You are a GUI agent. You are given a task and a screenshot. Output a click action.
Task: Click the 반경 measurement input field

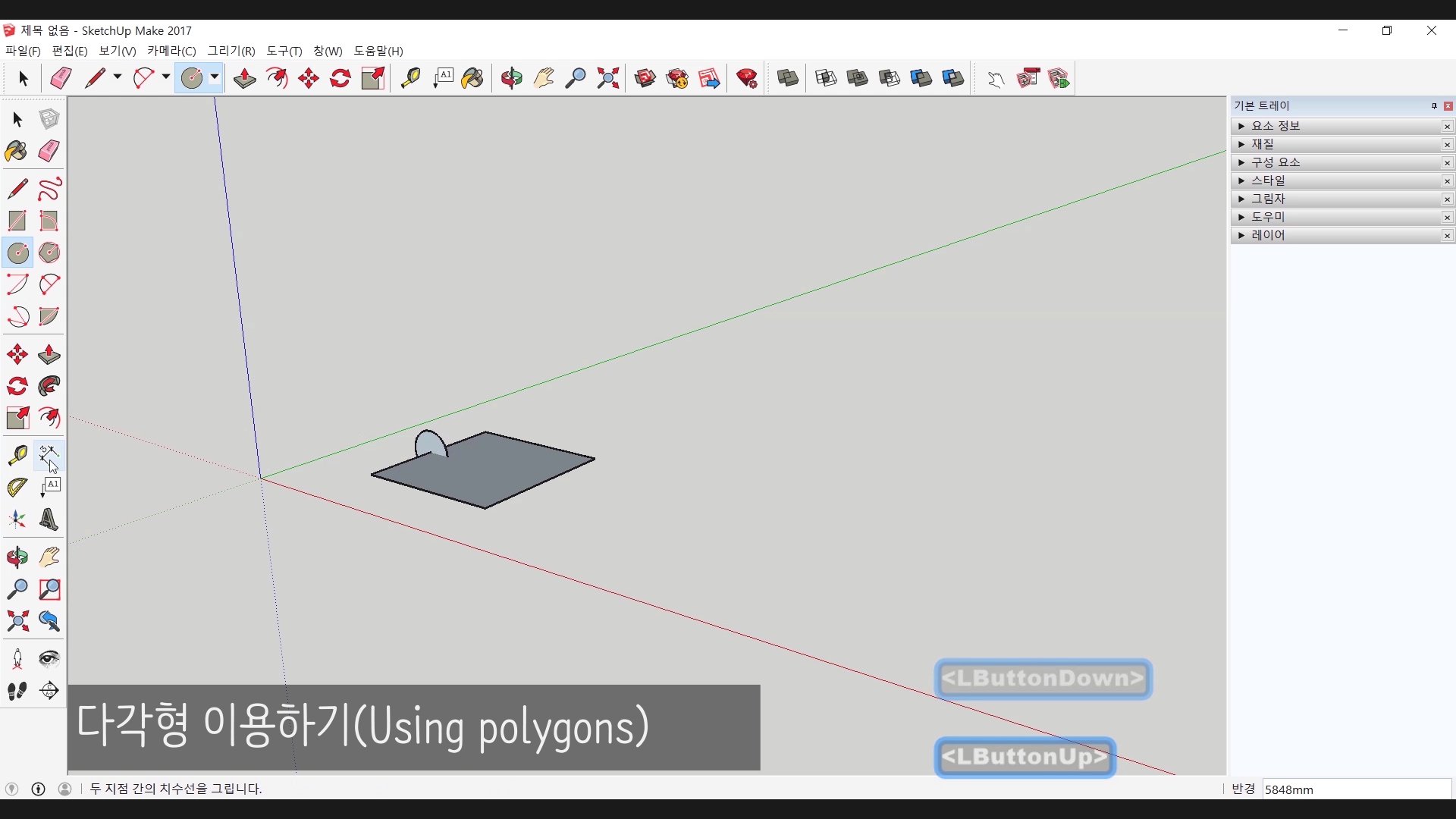[1356, 789]
